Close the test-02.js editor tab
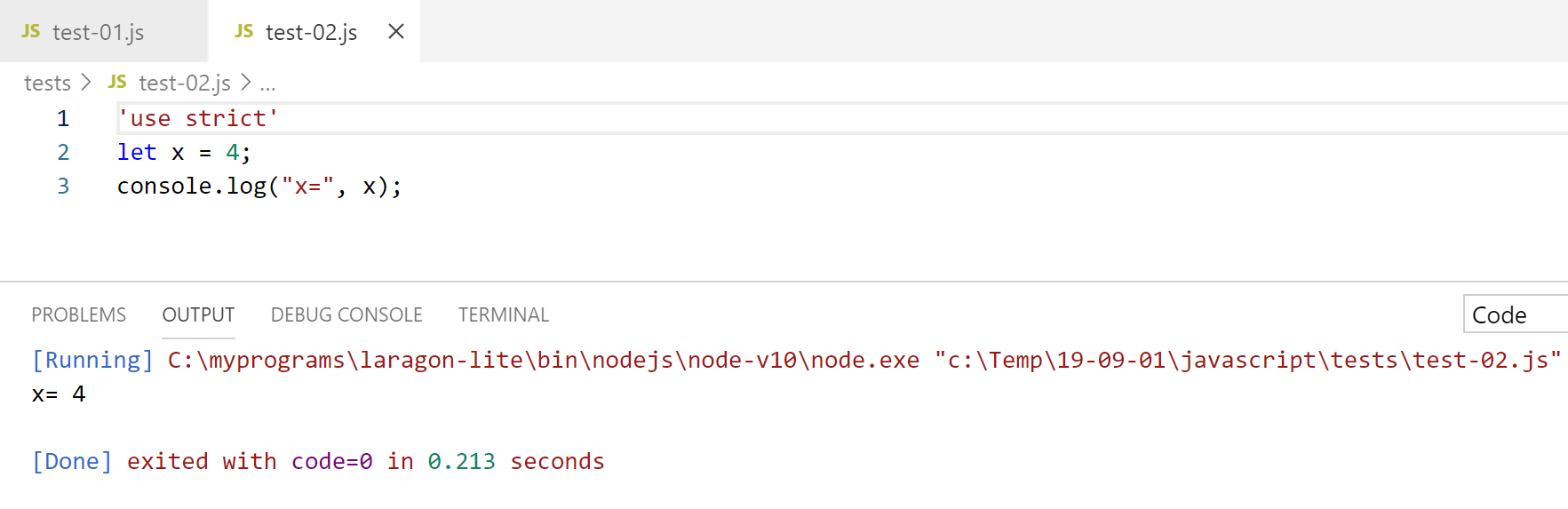 coord(396,31)
